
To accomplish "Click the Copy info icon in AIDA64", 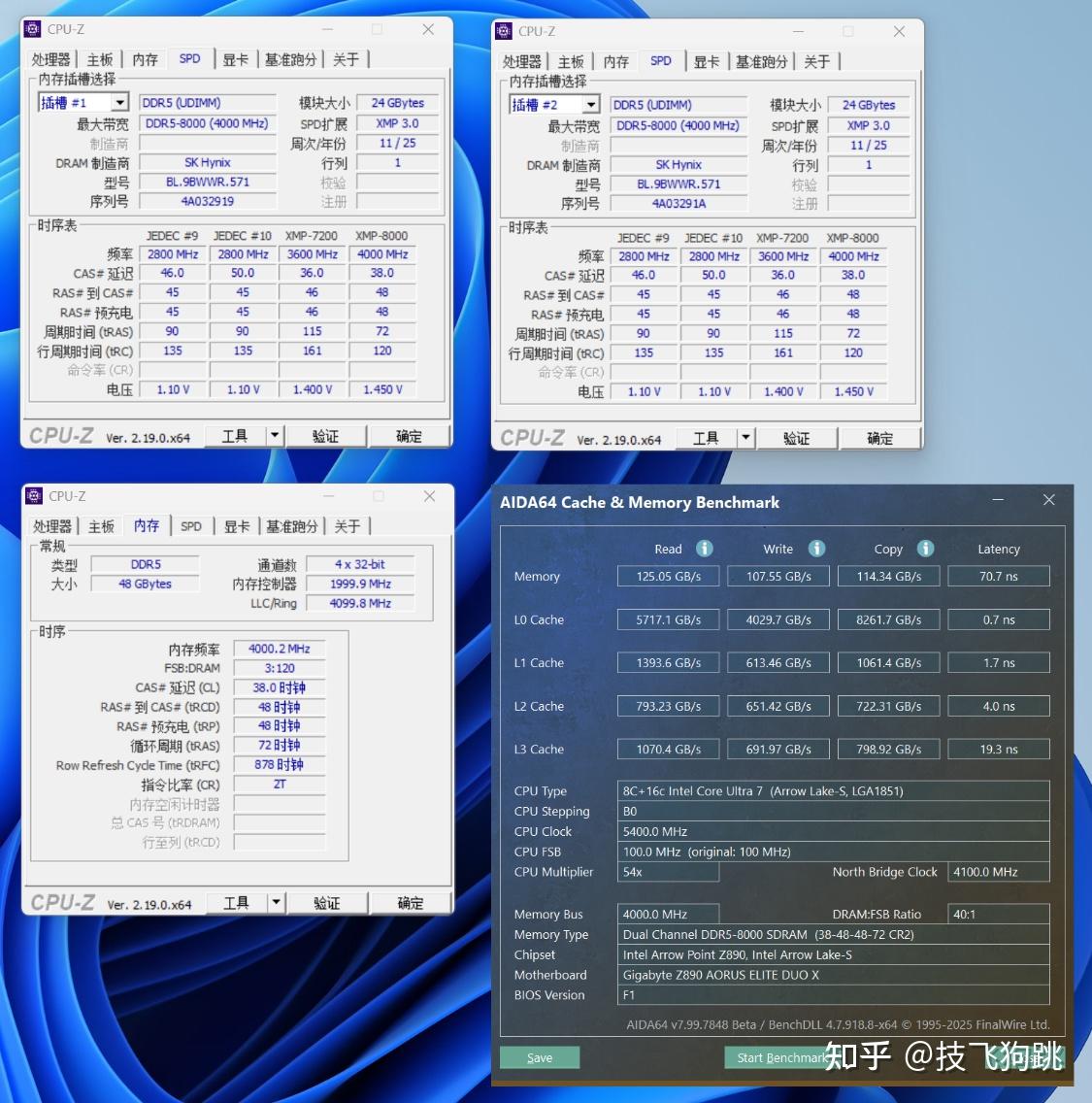I will (925, 548).
